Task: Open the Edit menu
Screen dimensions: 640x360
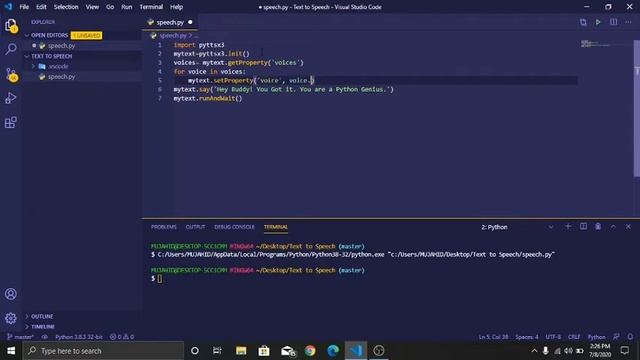Action: (41, 7)
